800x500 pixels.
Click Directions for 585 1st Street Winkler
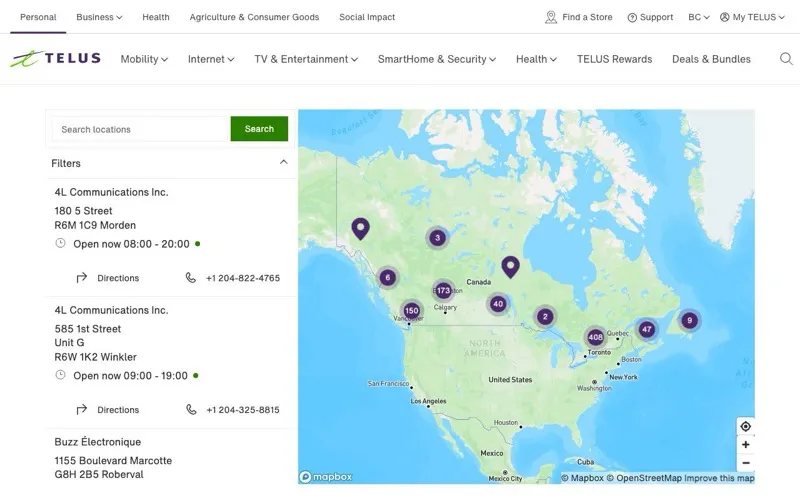click(x=107, y=410)
